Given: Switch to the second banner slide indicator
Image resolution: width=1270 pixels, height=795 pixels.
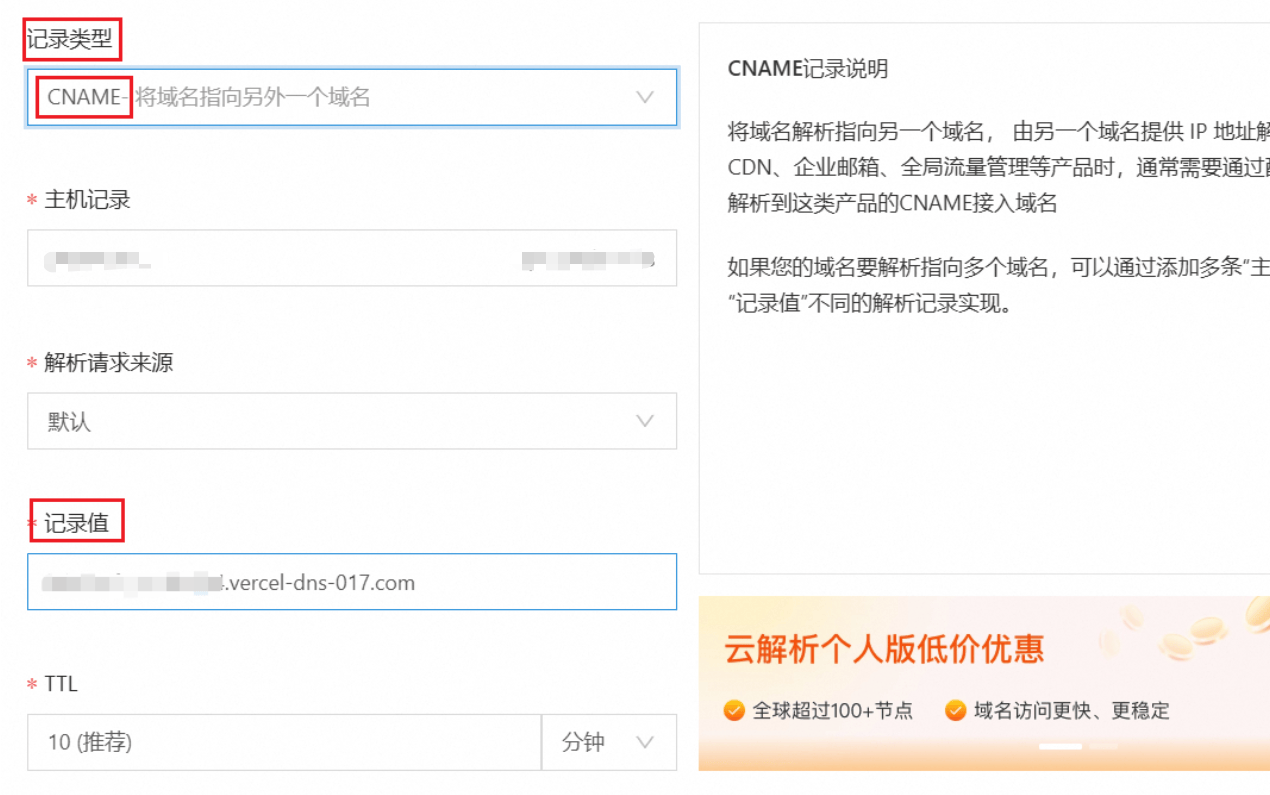Looking at the screenshot, I should click(1103, 746).
